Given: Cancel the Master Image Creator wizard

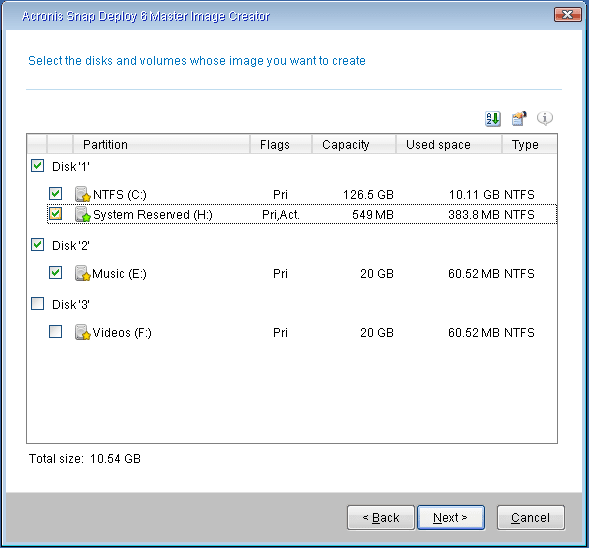Looking at the screenshot, I should tap(531, 518).
